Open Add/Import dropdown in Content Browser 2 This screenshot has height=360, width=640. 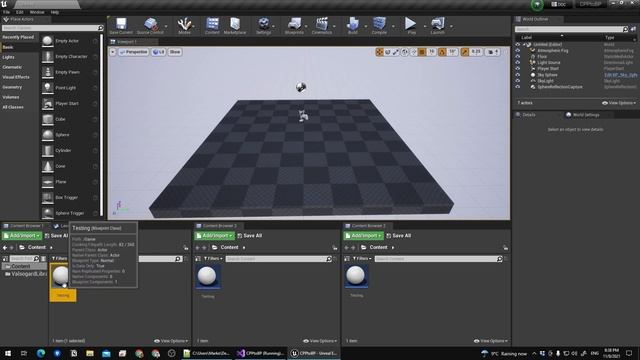214,236
